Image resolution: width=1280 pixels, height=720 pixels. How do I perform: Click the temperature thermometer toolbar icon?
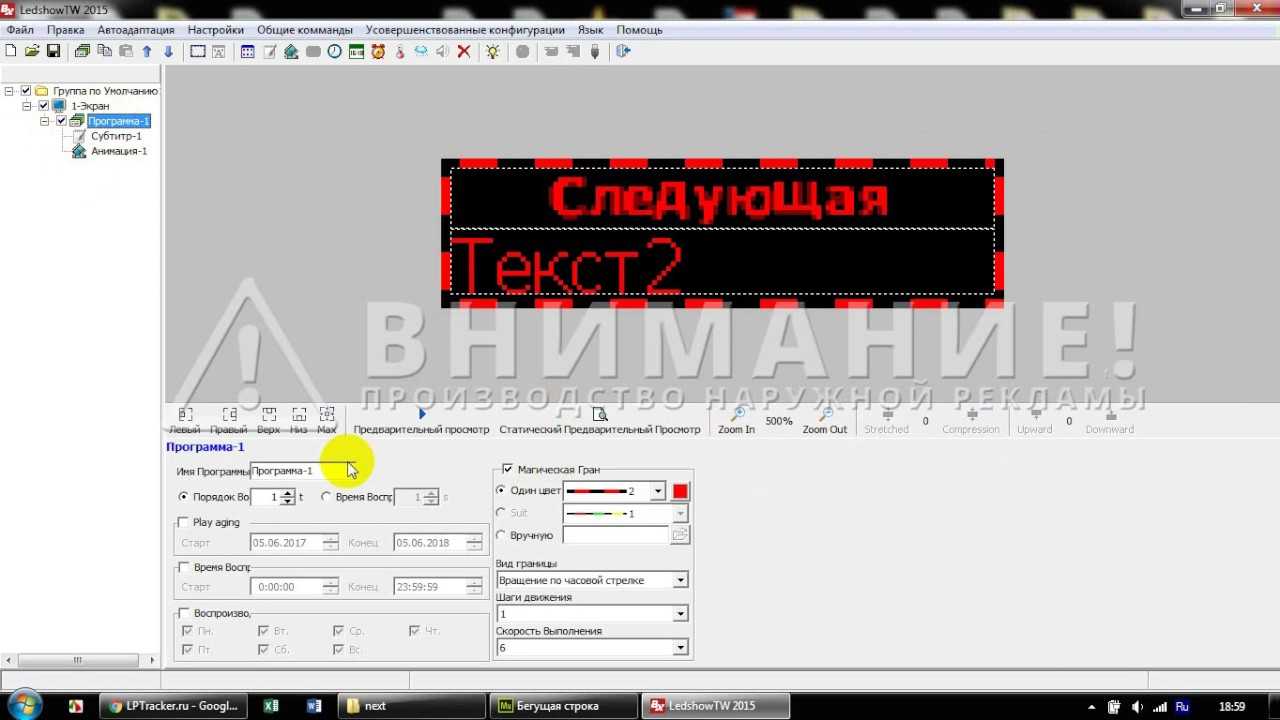[400, 51]
